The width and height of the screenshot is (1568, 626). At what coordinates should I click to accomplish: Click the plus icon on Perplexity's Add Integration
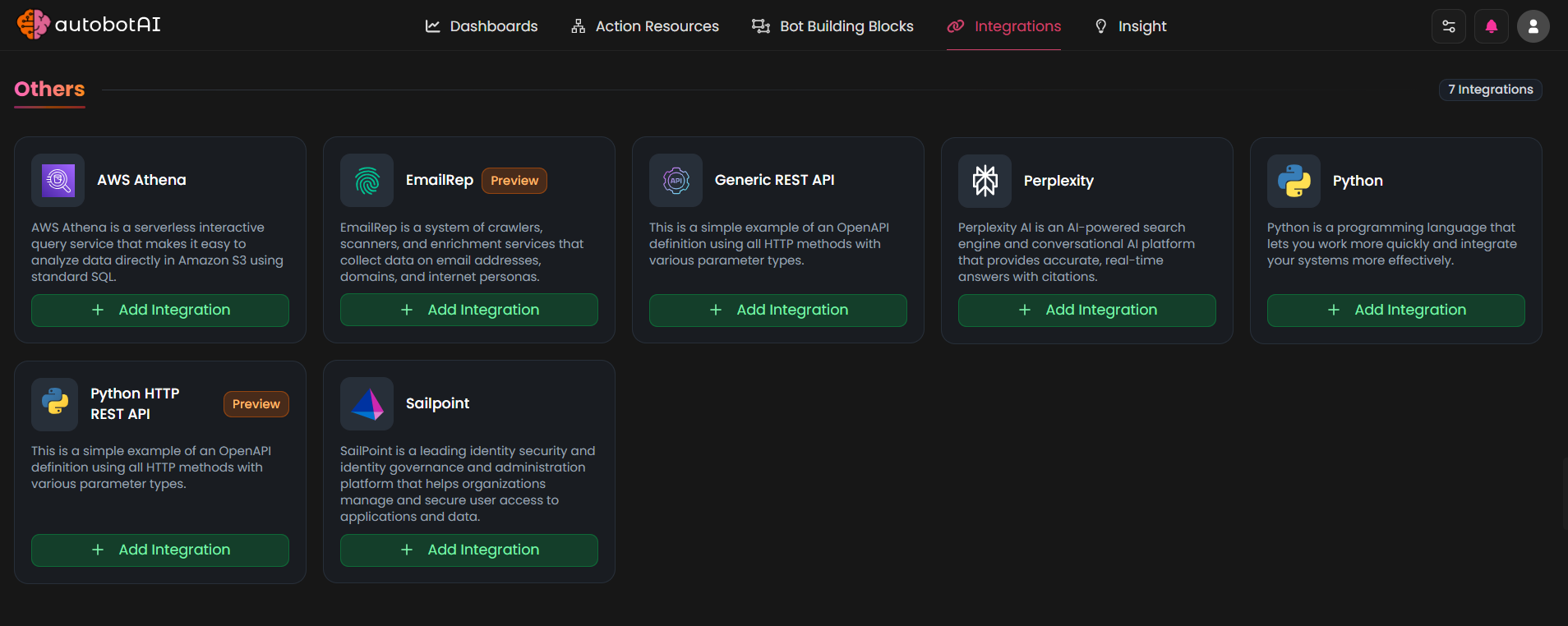(x=1025, y=310)
